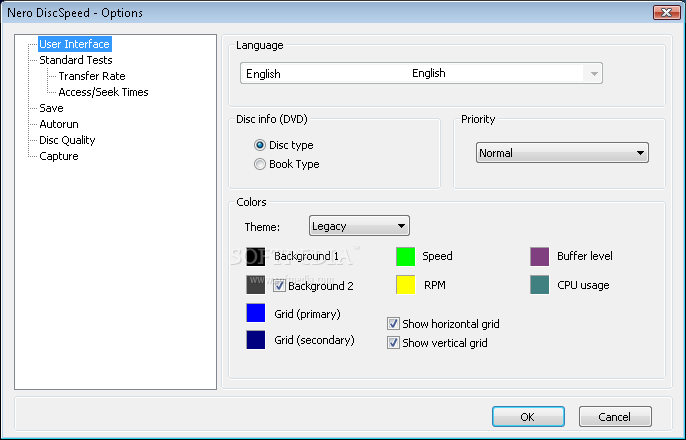The image size is (686, 440).
Task: Change the yellow RPM color swatch
Action: pos(406,285)
